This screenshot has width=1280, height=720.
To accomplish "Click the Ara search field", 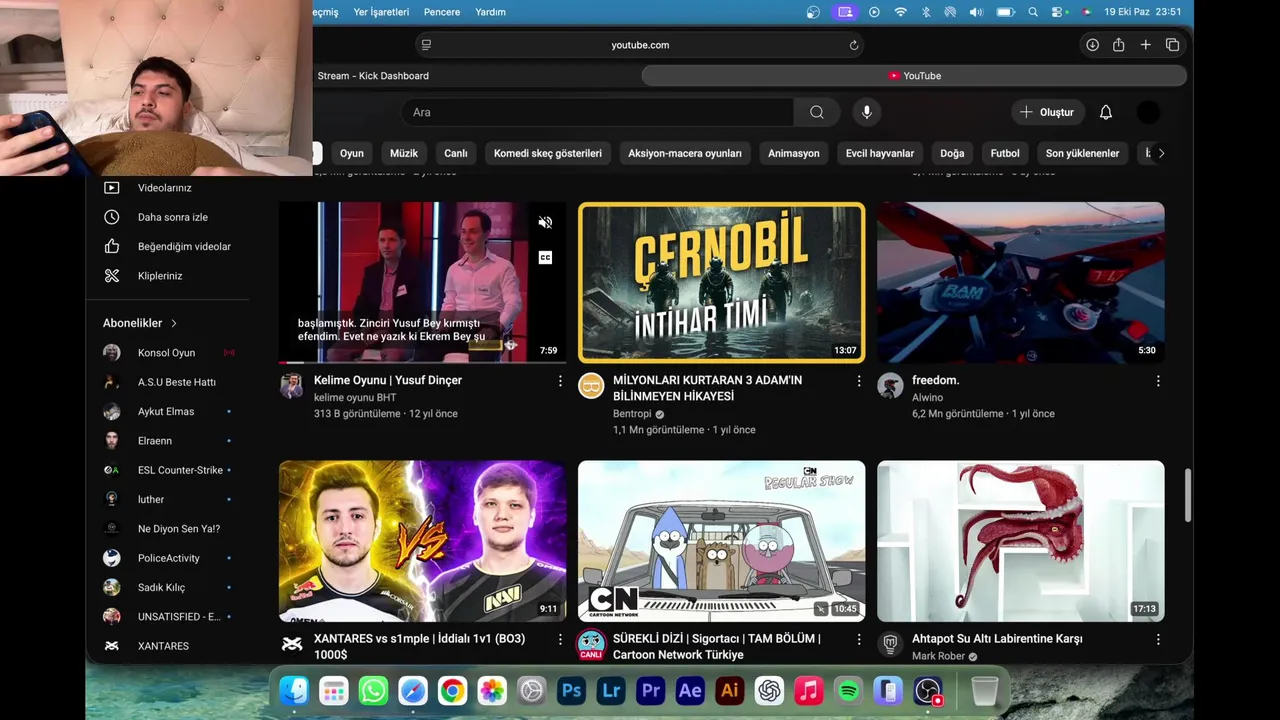I will pos(598,112).
